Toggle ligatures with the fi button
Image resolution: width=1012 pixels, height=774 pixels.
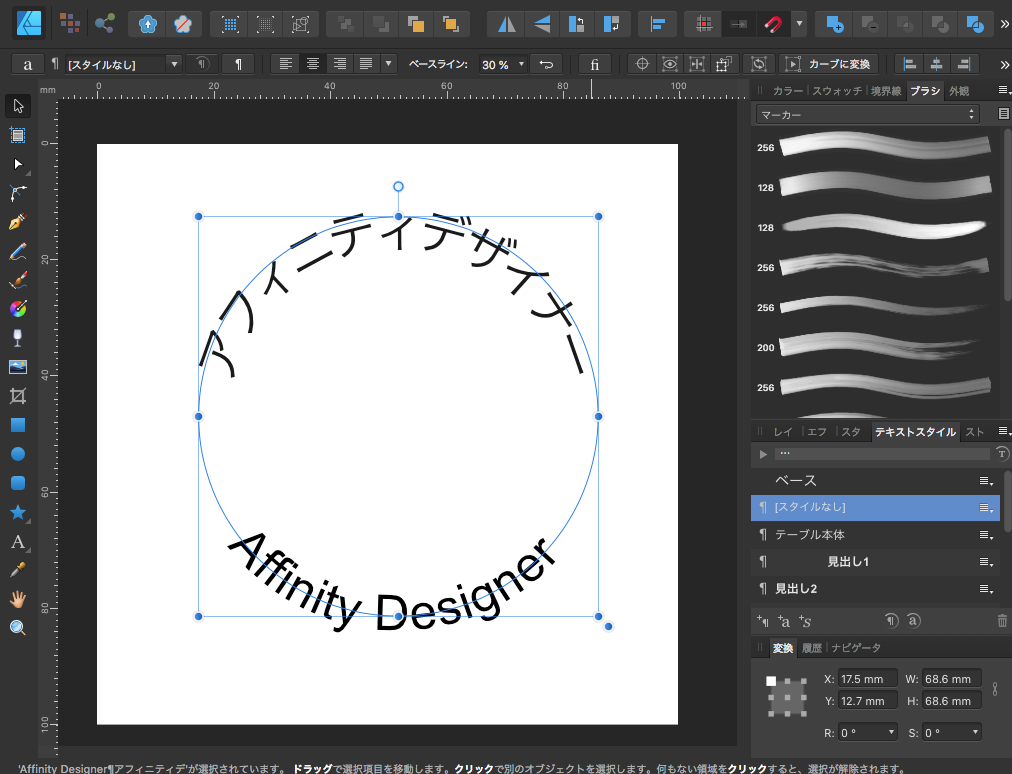(594, 64)
